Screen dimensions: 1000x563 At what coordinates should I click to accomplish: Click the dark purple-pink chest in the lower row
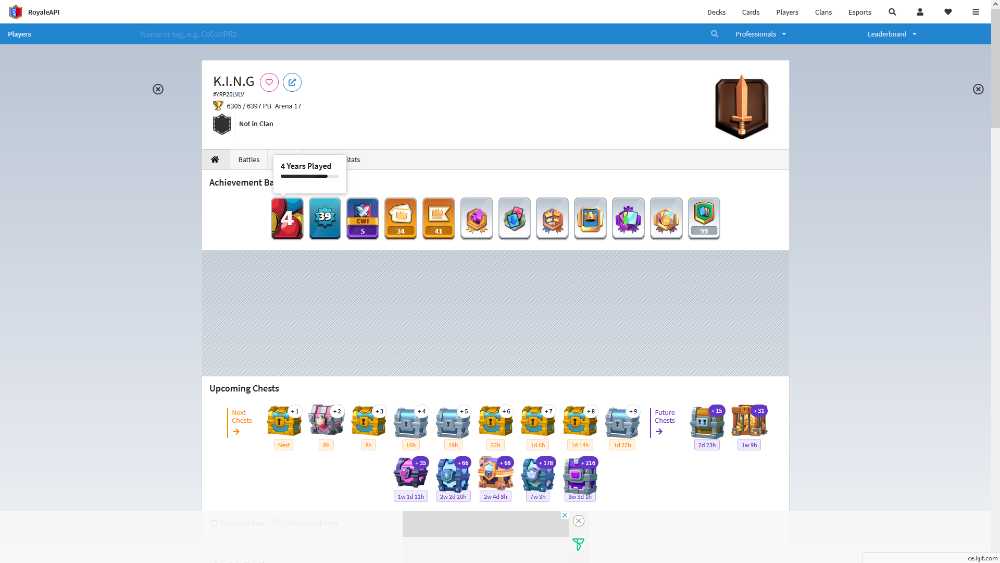coord(411,474)
